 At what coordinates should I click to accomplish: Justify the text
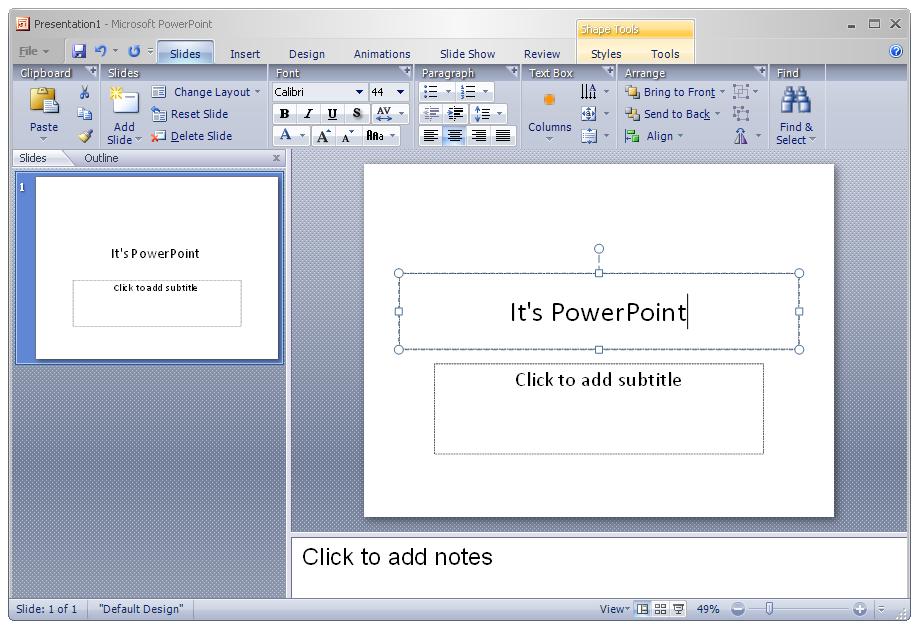503,136
